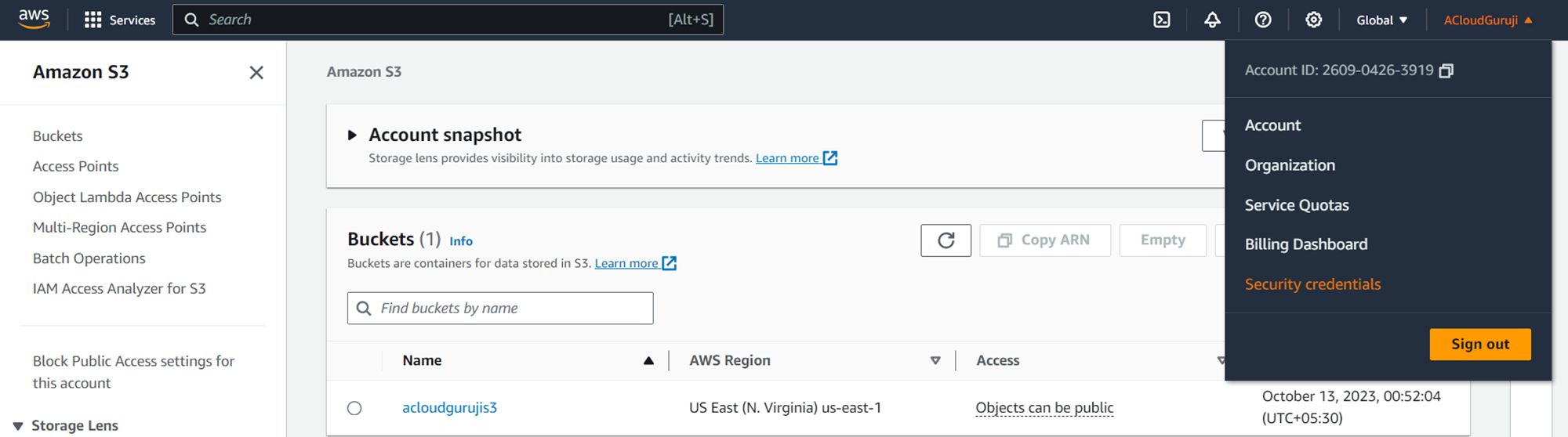
Task: Open the acloudgurujis3 bucket link
Action: coord(449,408)
